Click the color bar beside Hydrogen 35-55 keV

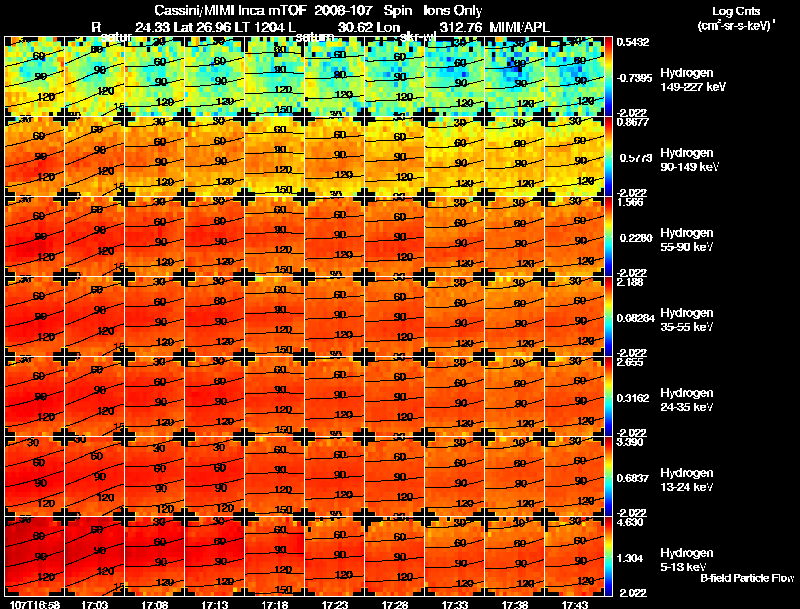[608, 317]
